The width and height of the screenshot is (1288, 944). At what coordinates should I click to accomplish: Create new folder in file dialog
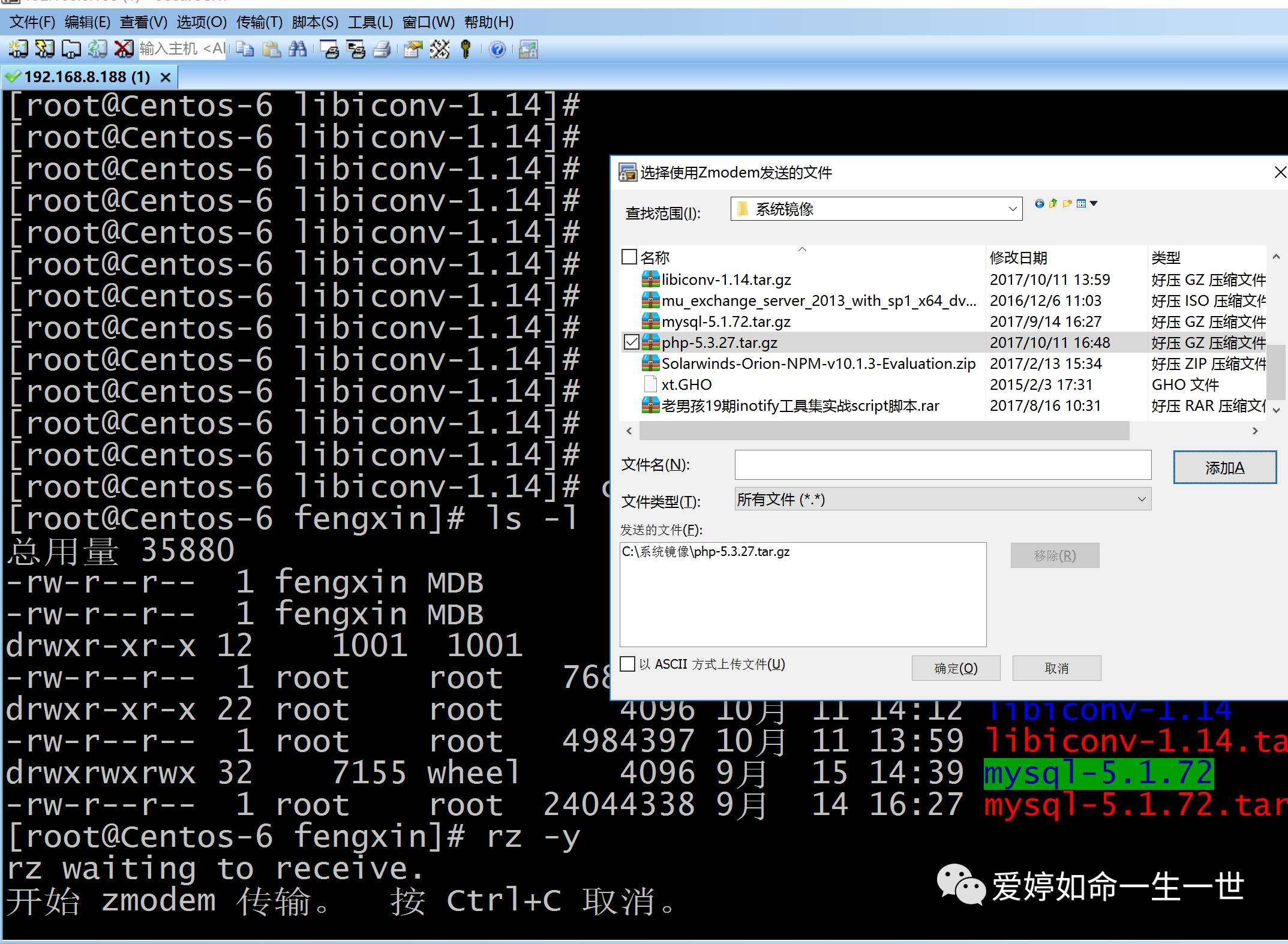tap(1067, 203)
